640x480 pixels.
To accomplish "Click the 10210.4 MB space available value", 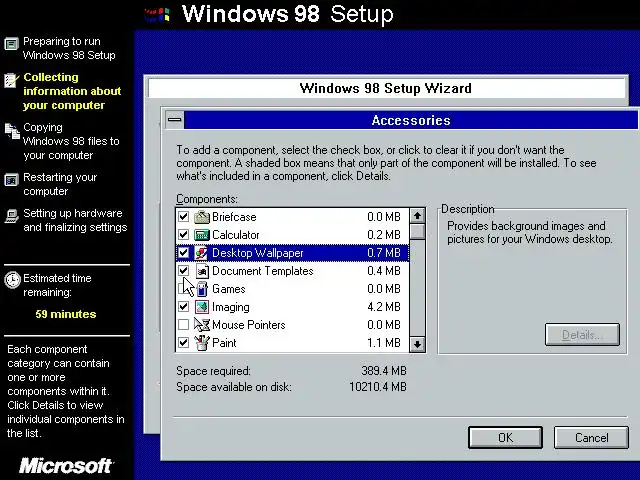I will (378, 387).
